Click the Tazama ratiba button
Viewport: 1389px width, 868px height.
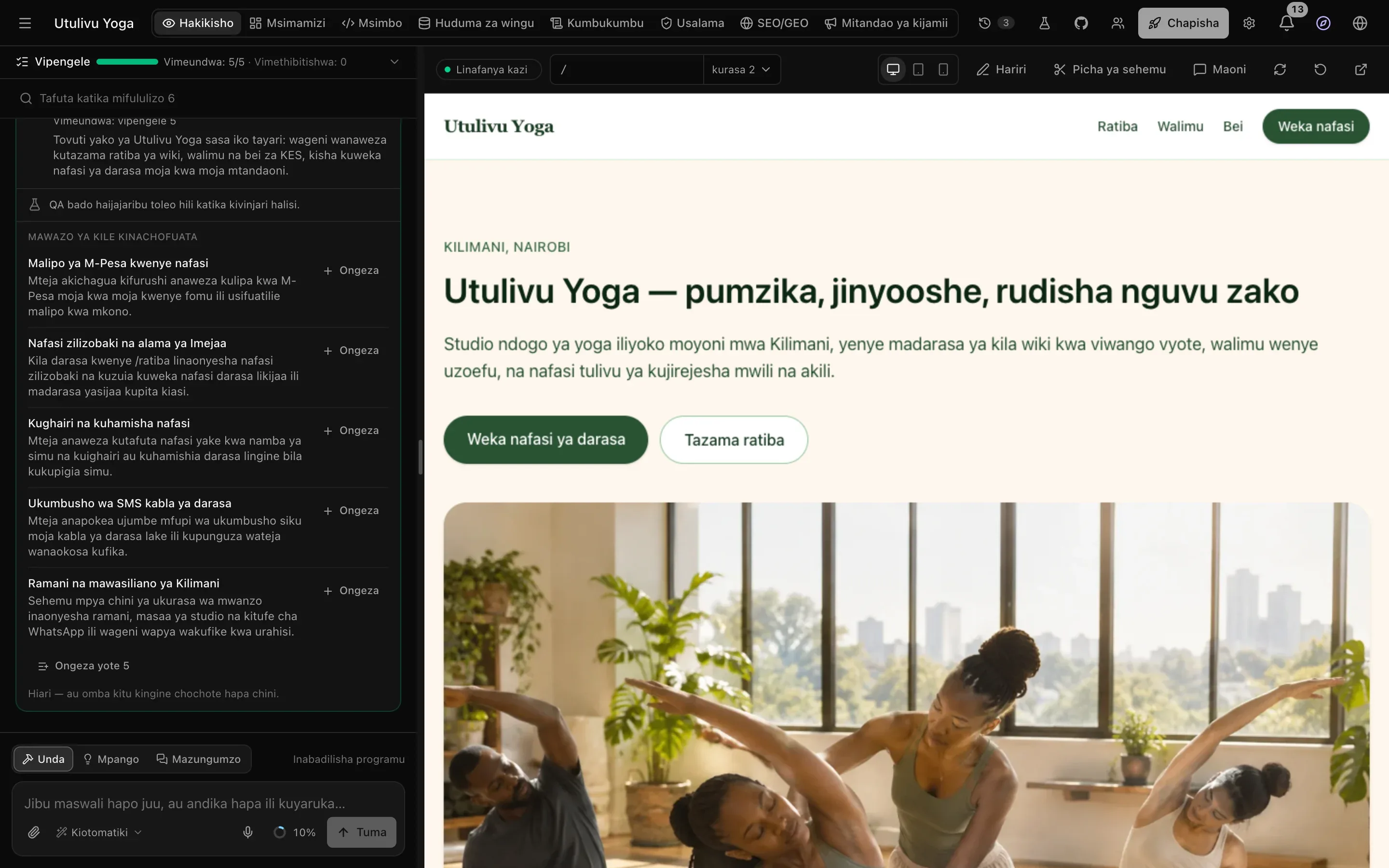[x=734, y=440]
